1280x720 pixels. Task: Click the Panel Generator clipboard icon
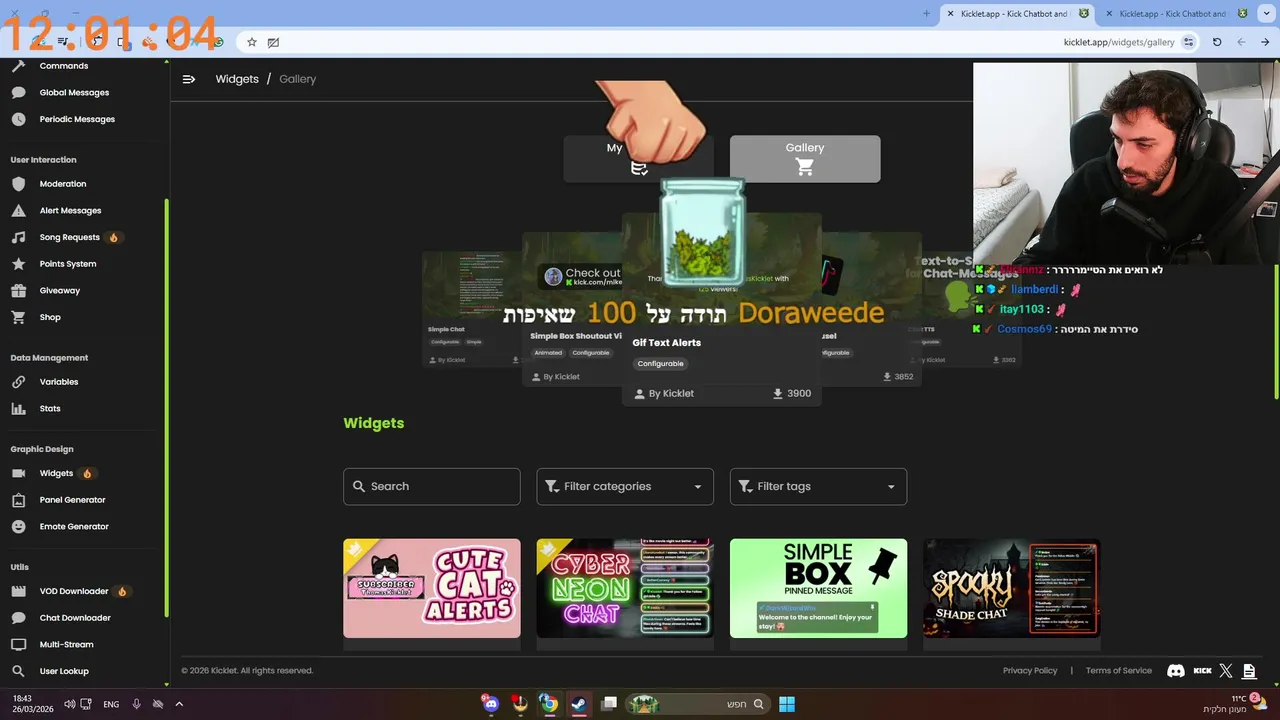pos(18,500)
